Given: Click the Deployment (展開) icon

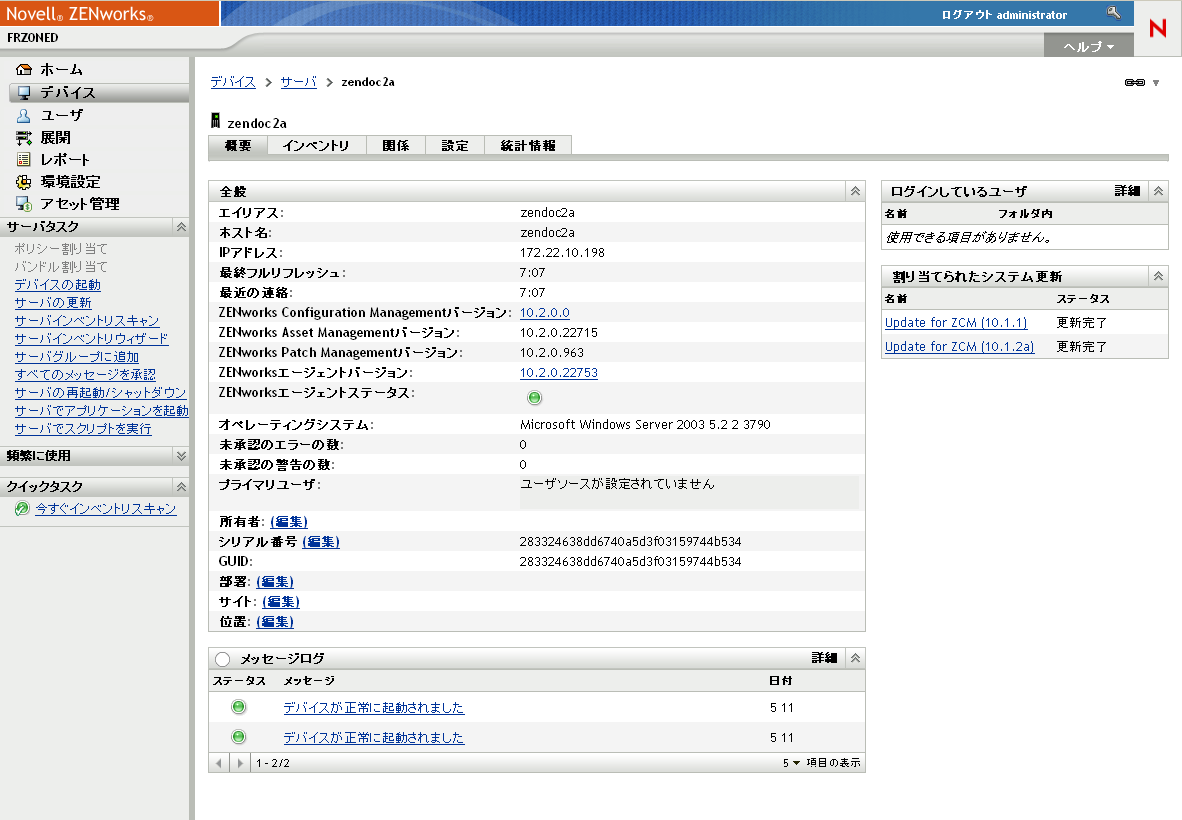Looking at the screenshot, I should click(24, 138).
